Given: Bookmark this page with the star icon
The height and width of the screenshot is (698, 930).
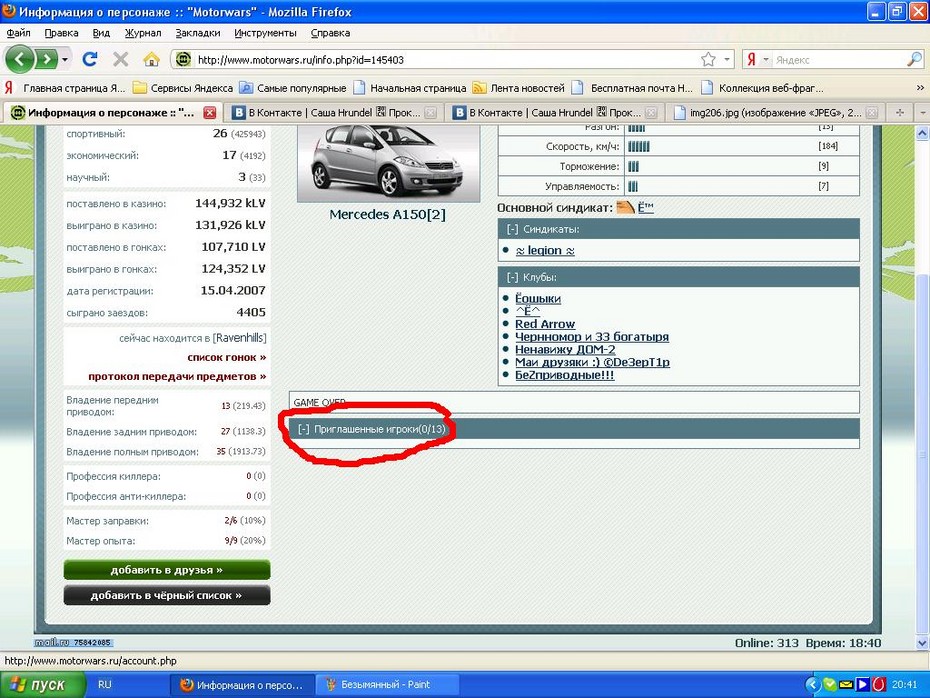Looking at the screenshot, I should point(708,59).
